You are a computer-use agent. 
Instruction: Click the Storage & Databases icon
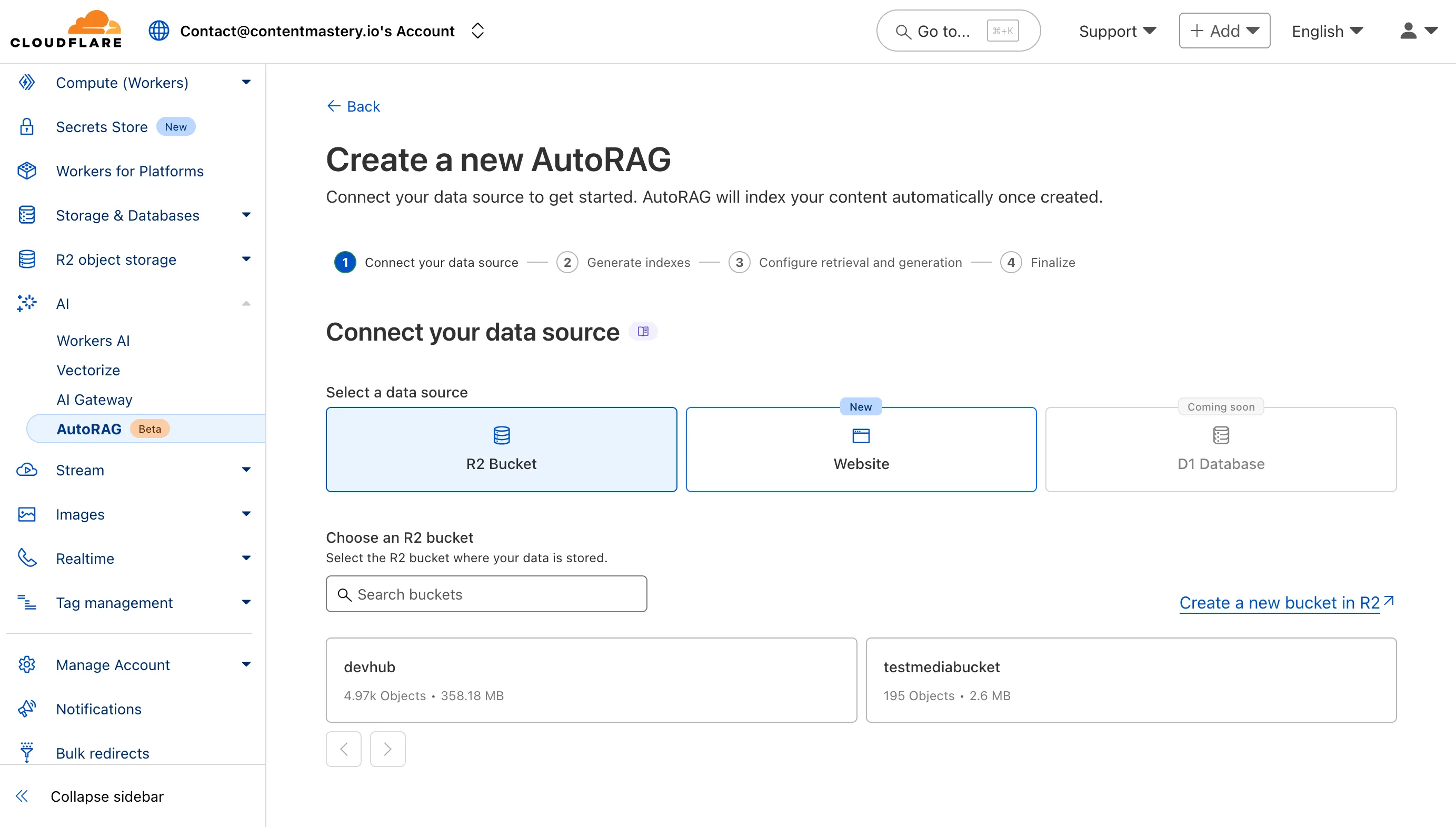(x=27, y=215)
